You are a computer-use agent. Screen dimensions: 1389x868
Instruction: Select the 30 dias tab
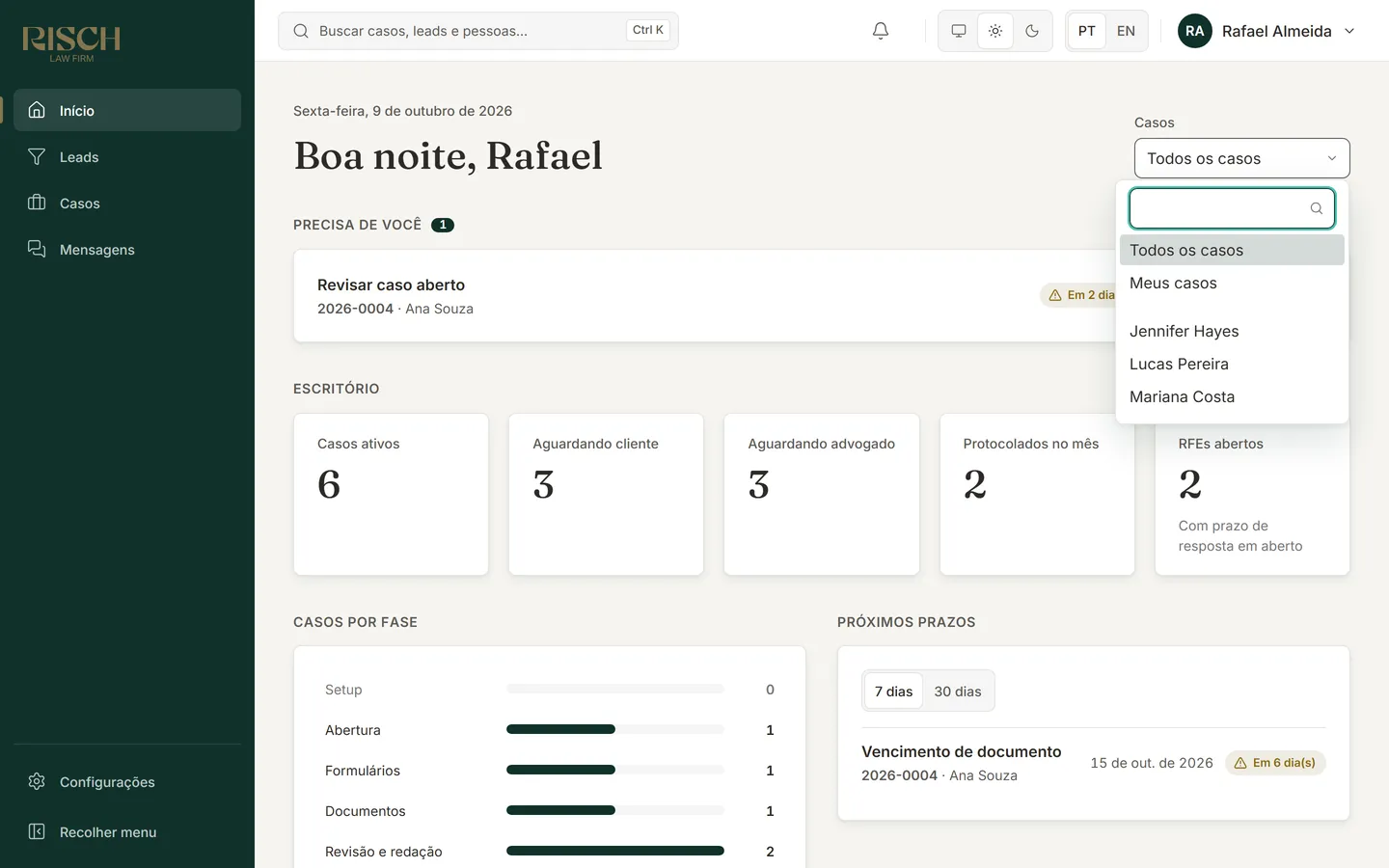[958, 692]
